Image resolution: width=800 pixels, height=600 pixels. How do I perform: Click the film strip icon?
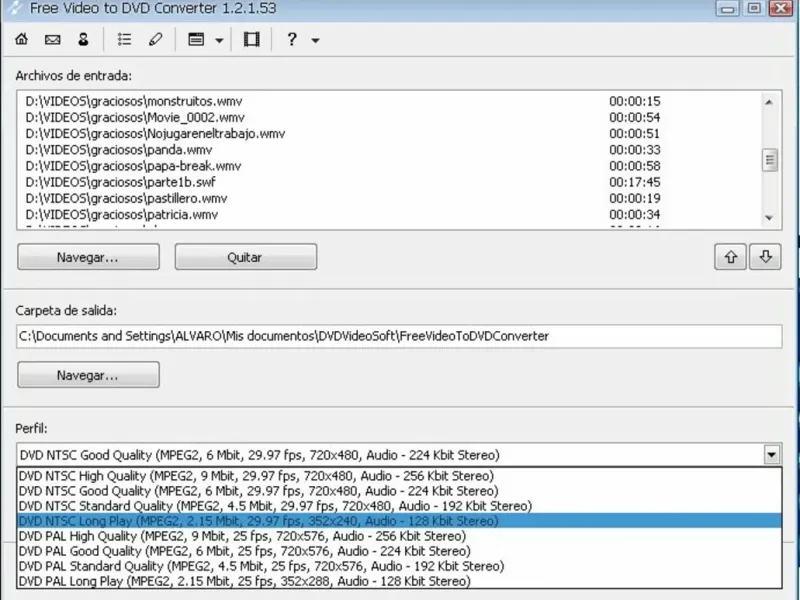click(252, 39)
